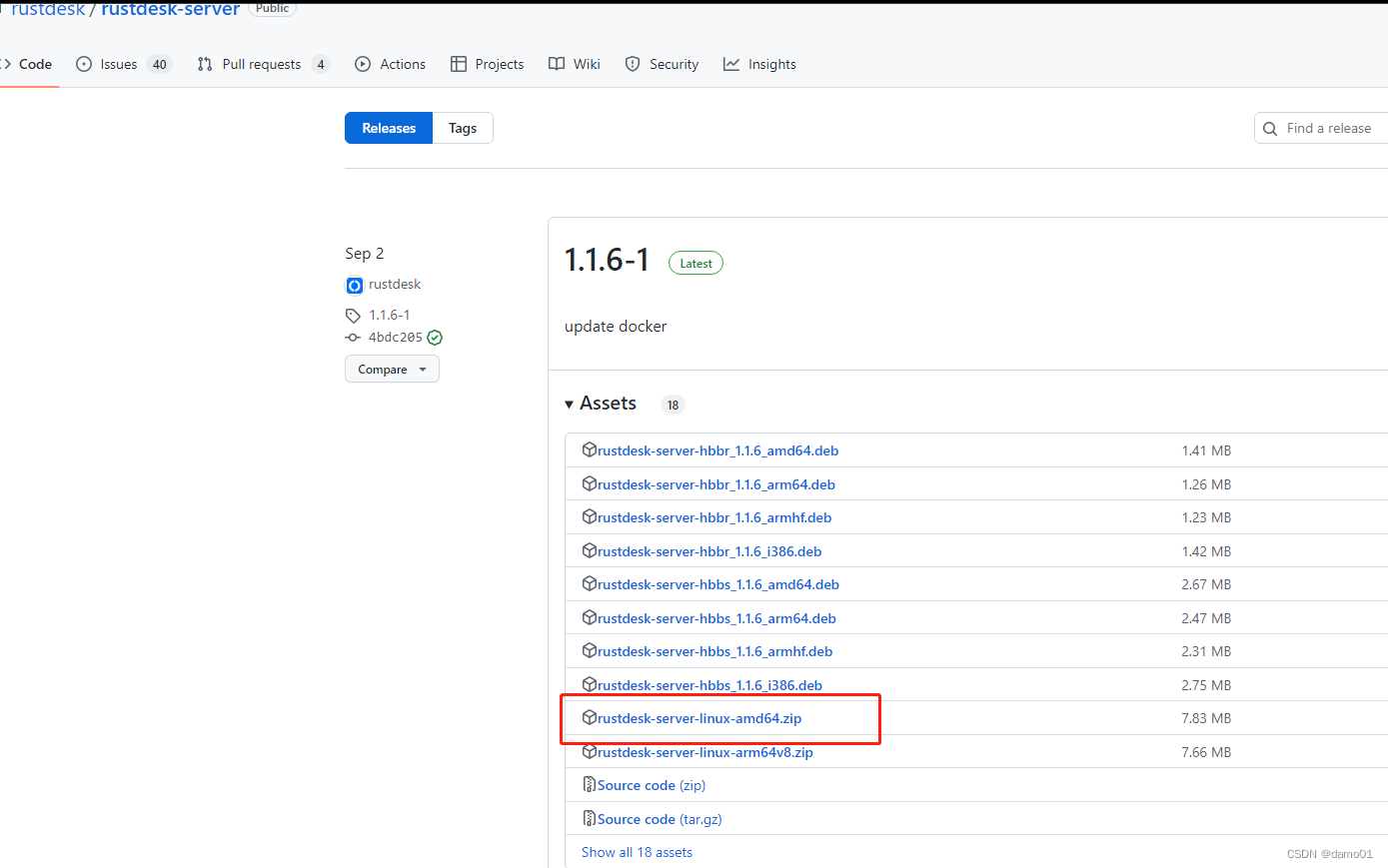Open the Compare dropdown
The image size is (1388, 868).
pyautogui.click(x=392, y=370)
